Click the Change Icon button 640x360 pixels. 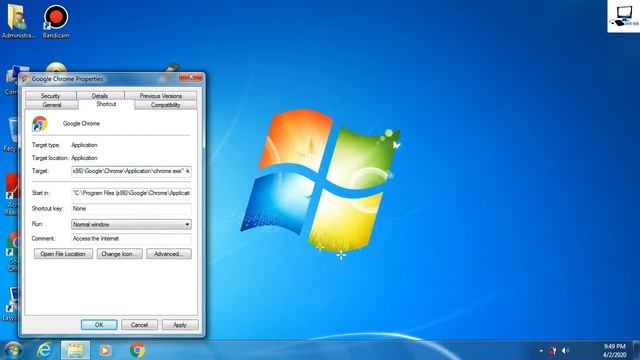click(x=120, y=254)
